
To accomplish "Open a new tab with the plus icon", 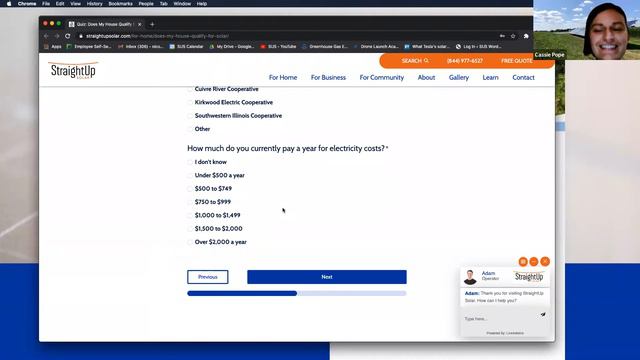I will pos(152,24).
